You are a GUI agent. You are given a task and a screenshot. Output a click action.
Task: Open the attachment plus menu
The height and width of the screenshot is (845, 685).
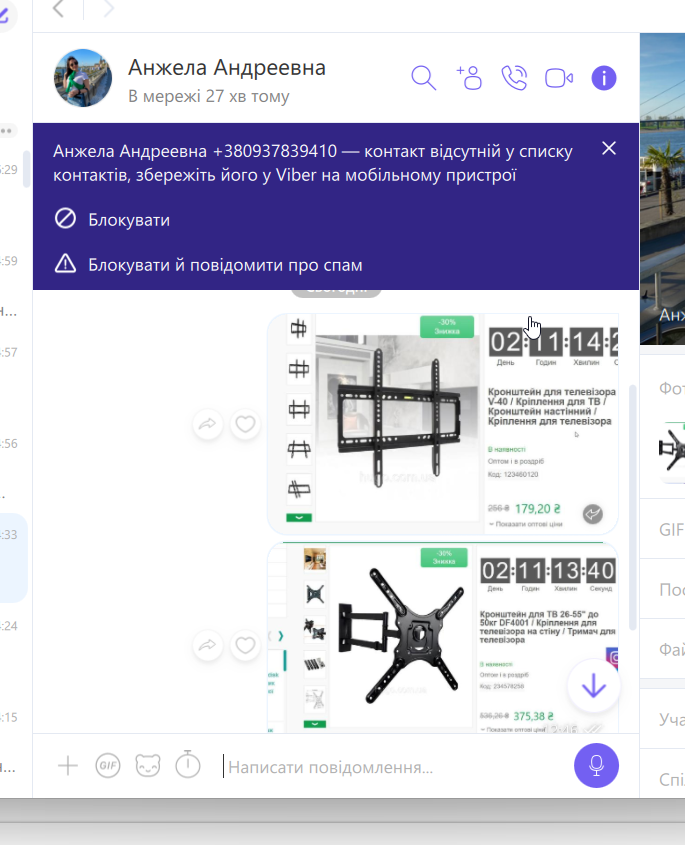(68, 765)
